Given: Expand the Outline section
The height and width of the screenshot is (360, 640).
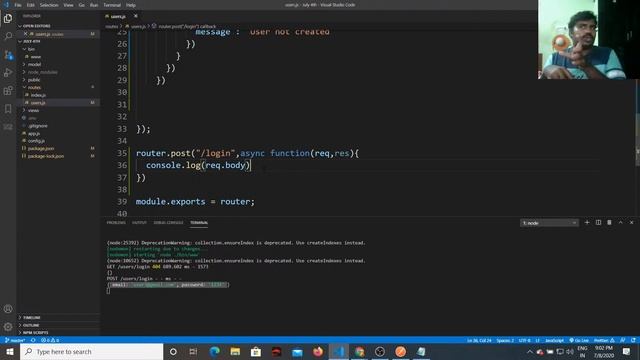Looking at the screenshot, I should tap(59, 325).
